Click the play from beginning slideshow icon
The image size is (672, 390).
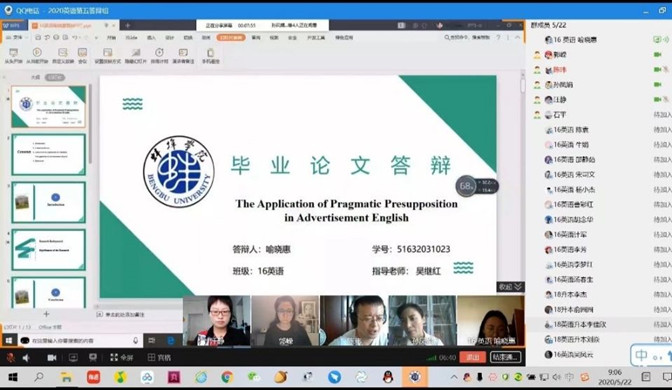pos(13,55)
